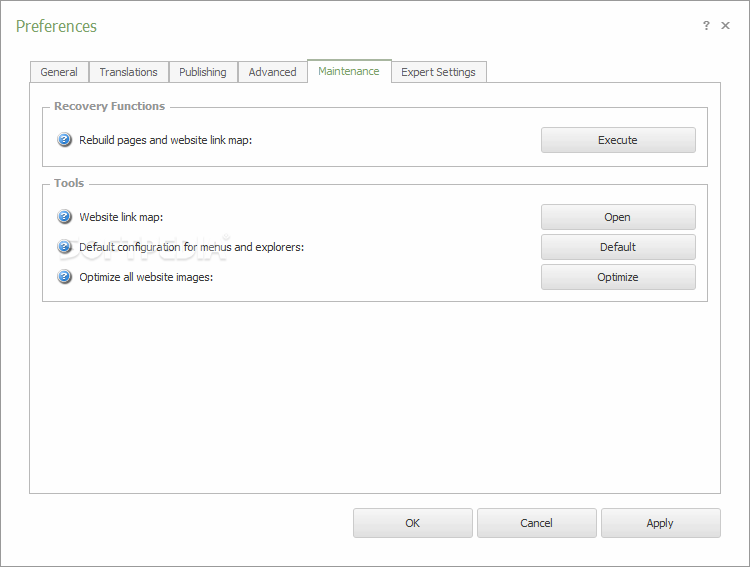Open the Translations tab
Image resolution: width=750 pixels, height=567 pixels.
[128, 72]
